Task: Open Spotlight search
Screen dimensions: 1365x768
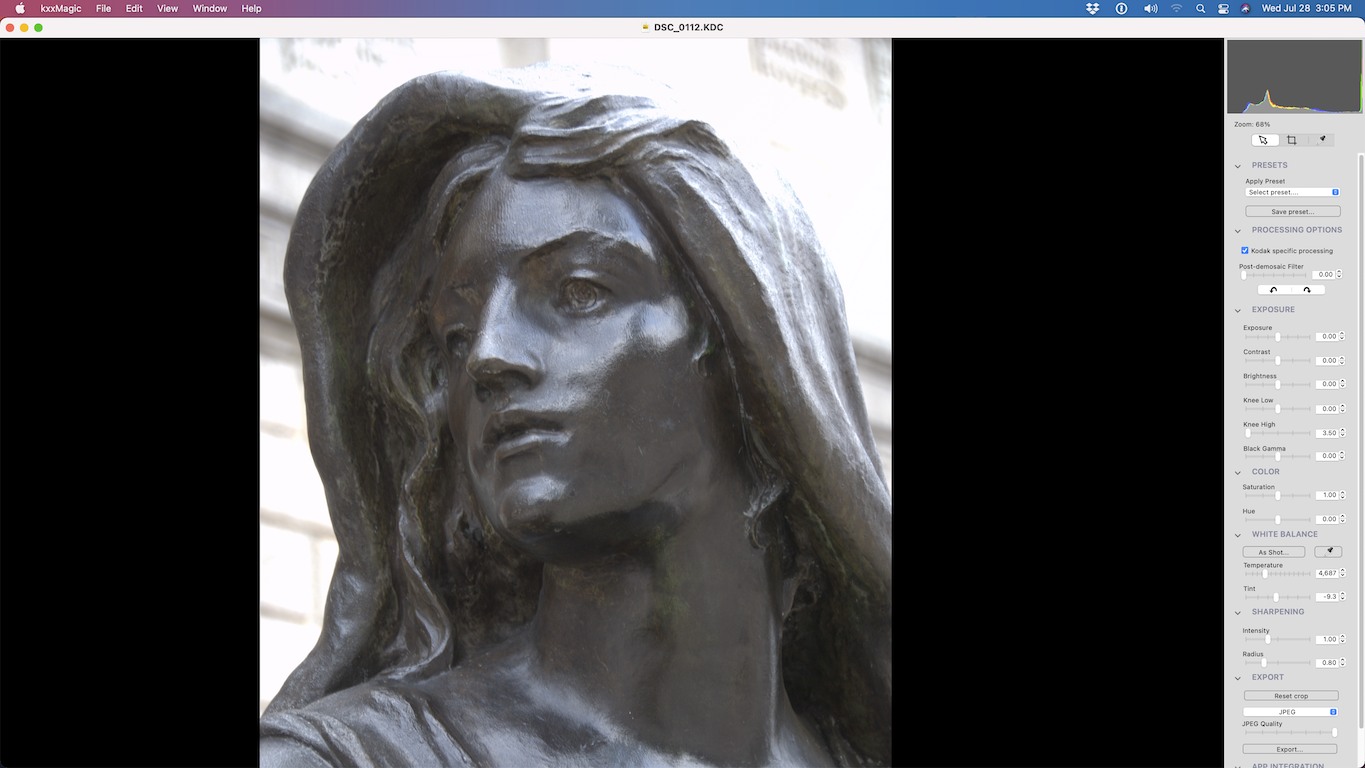Action: point(1201,8)
